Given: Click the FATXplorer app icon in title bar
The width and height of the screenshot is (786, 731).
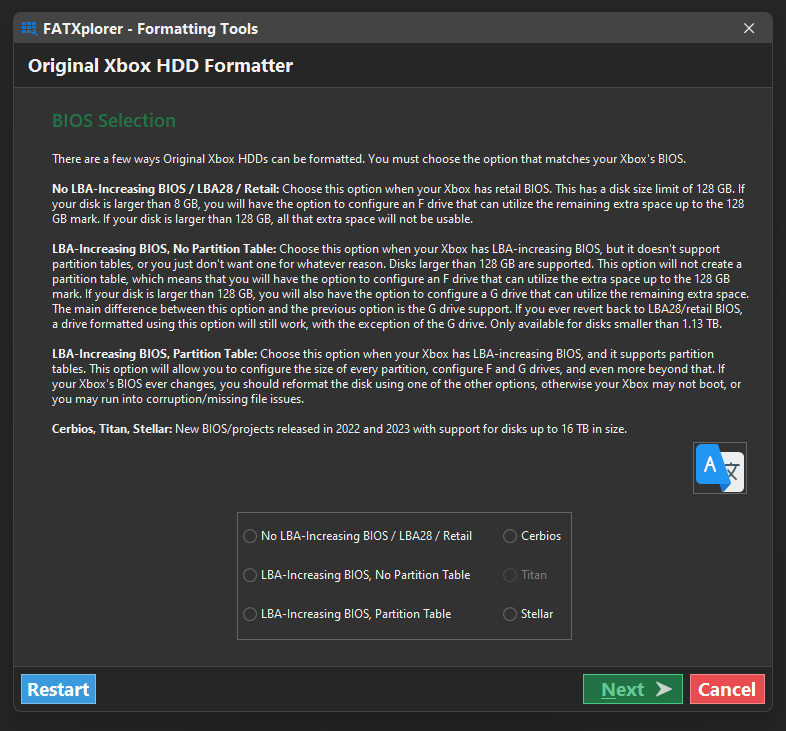Looking at the screenshot, I should pos(30,29).
